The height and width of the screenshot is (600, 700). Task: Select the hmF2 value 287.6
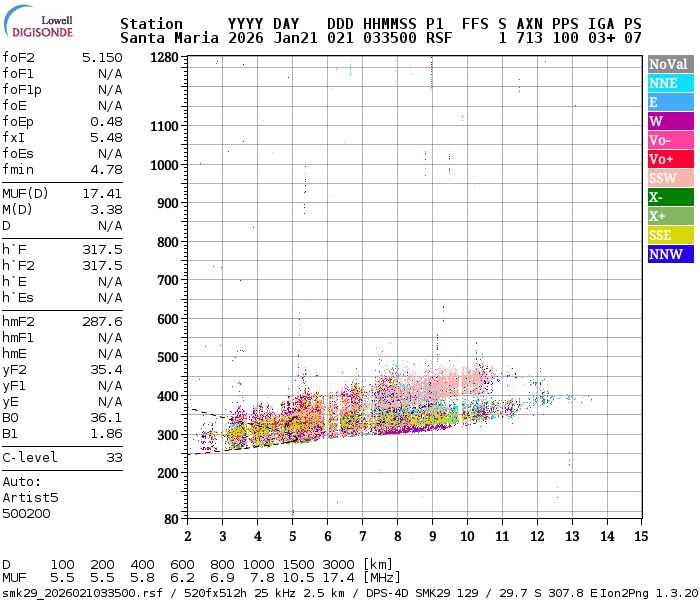102,321
